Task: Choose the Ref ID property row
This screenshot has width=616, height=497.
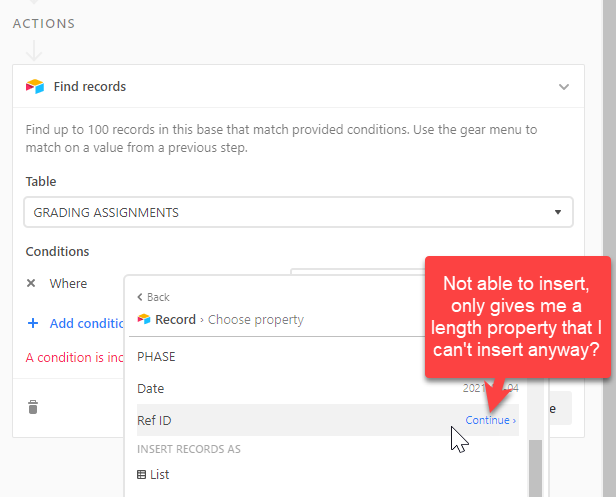Action: tap(328, 420)
